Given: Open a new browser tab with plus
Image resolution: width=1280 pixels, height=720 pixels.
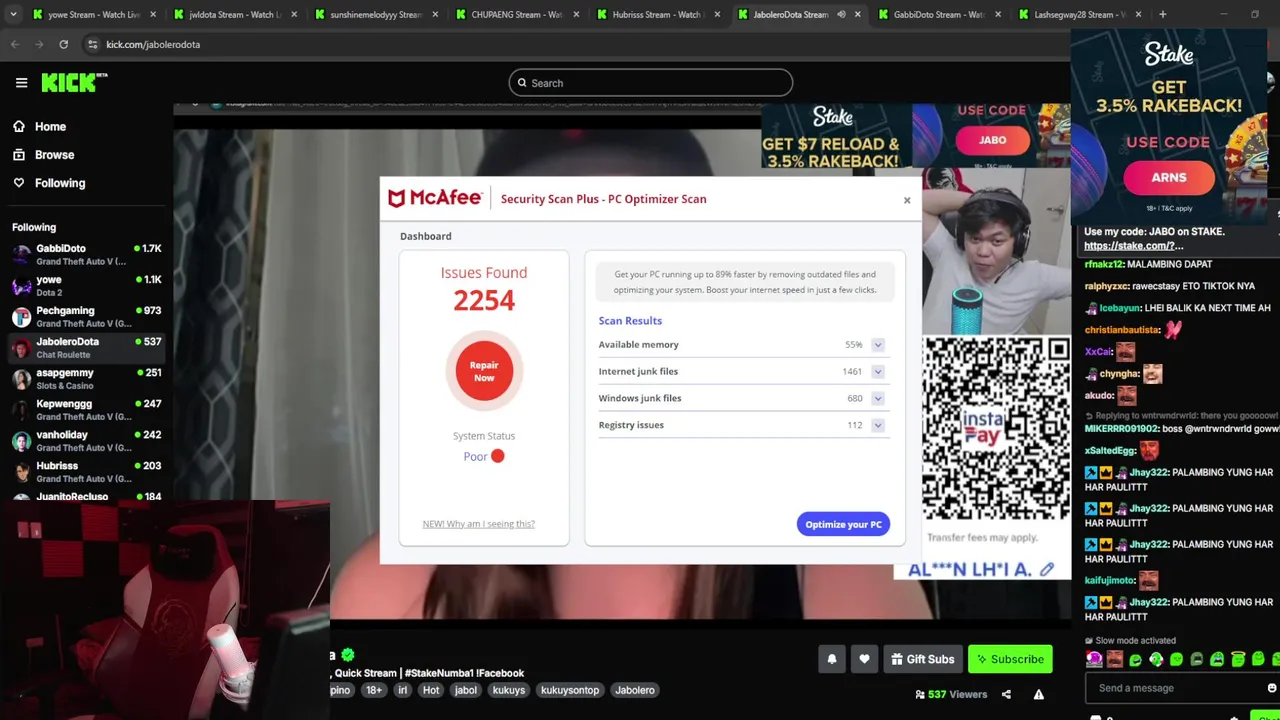Looking at the screenshot, I should (1162, 14).
